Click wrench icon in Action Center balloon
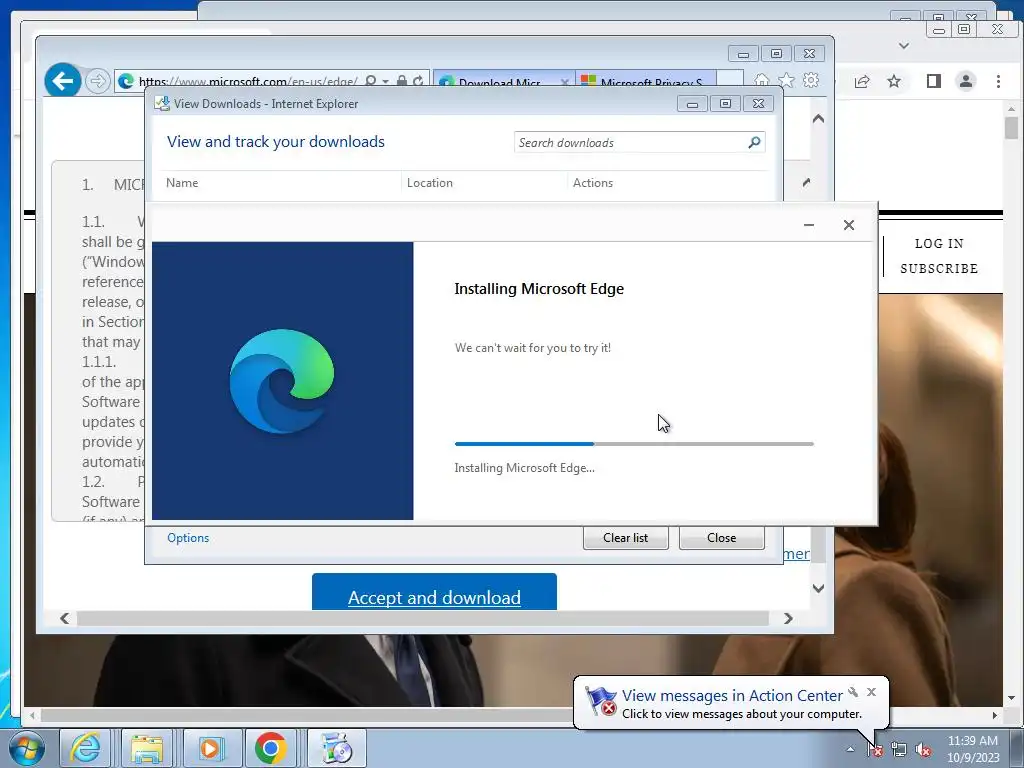The width and height of the screenshot is (1024, 768). click(853, 692)
